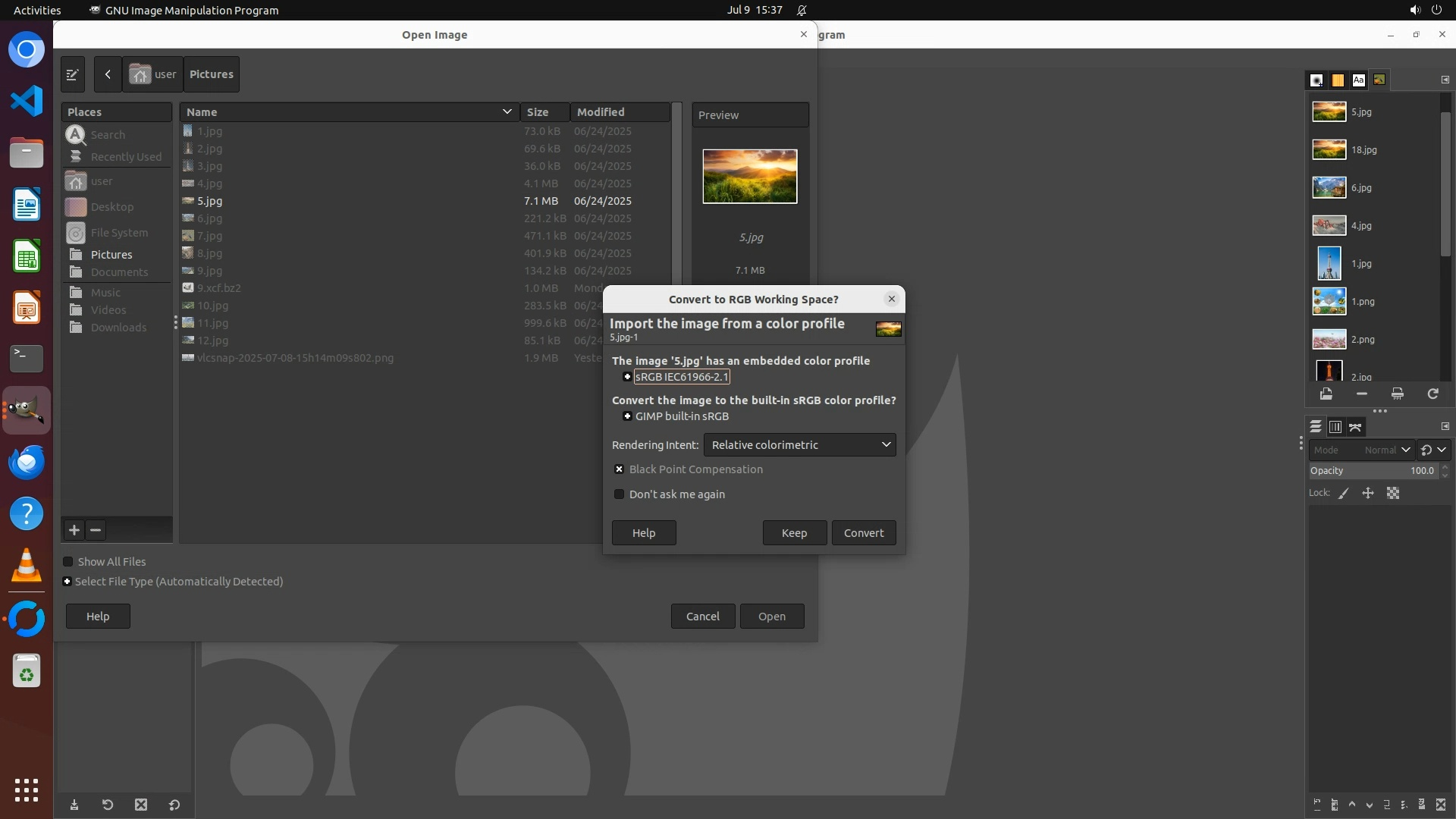
Task: Enable the Don't ask me again checkbox
Action: 620,494
